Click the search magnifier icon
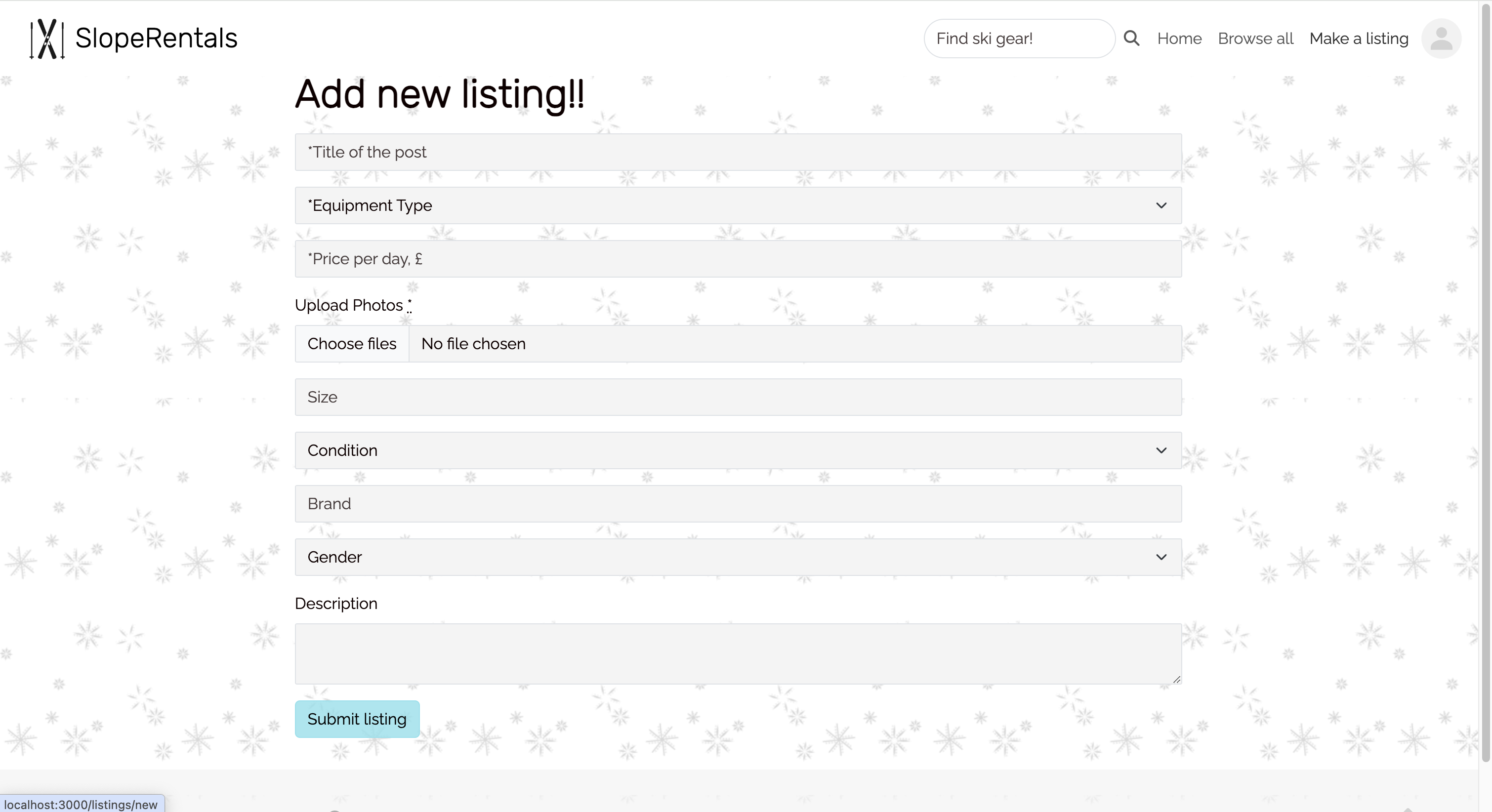The height and width of the screenshot is (812, 1492). click(1131, 38)
